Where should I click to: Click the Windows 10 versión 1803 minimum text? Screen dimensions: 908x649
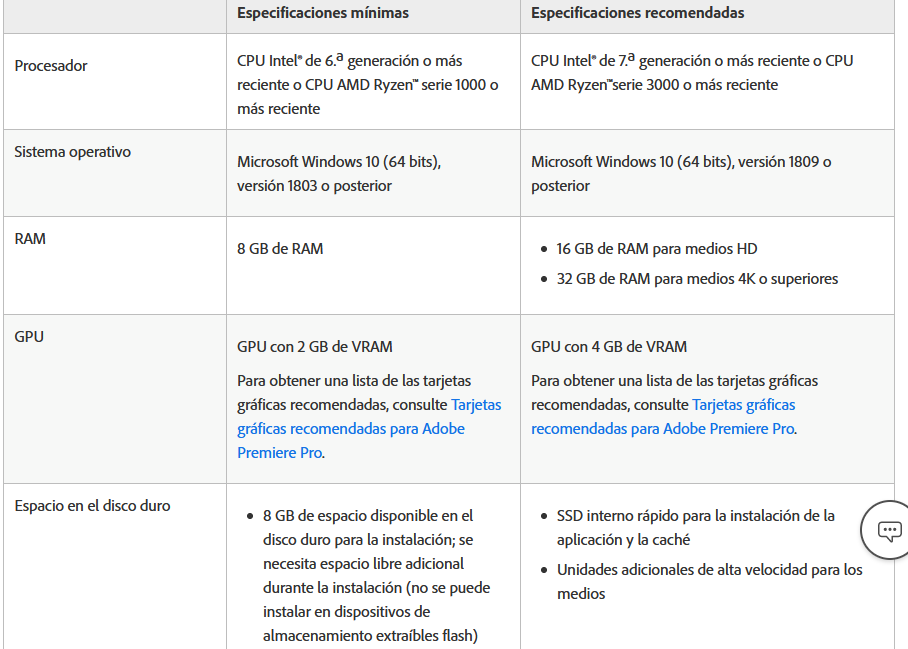338,173
